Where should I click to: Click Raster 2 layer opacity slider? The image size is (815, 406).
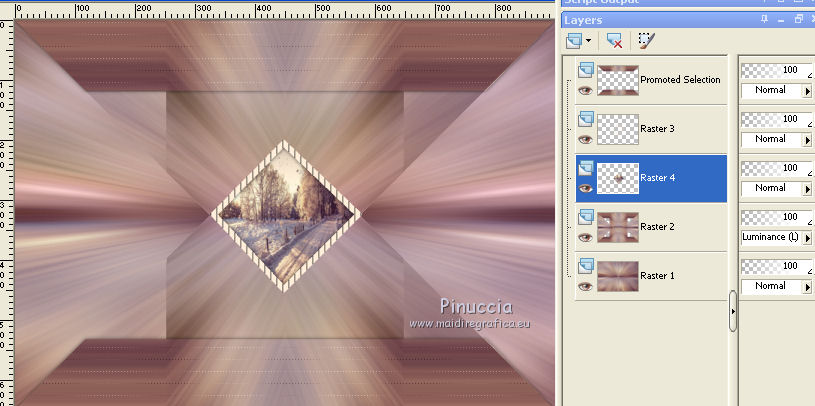point(776,217)
